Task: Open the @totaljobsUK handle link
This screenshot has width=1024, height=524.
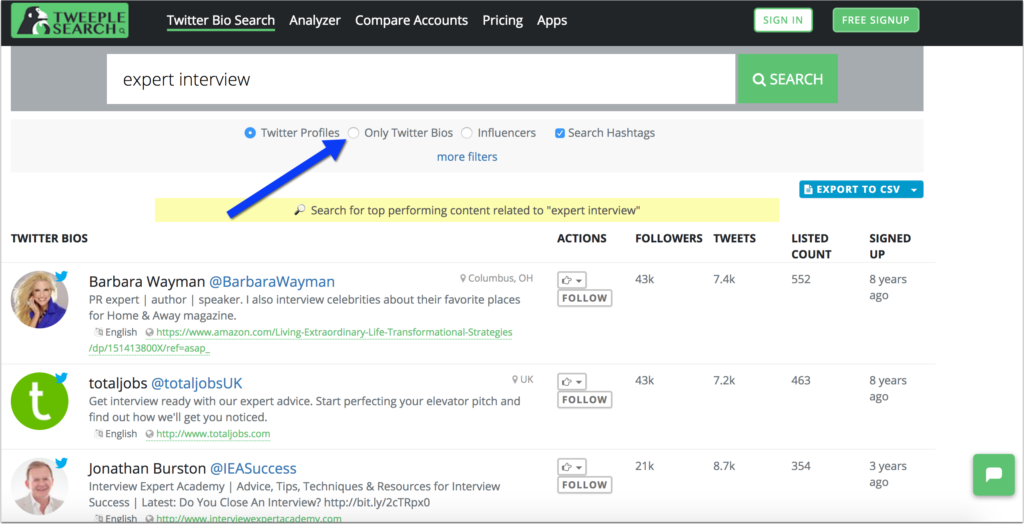Action: click(x=197, y=384)
